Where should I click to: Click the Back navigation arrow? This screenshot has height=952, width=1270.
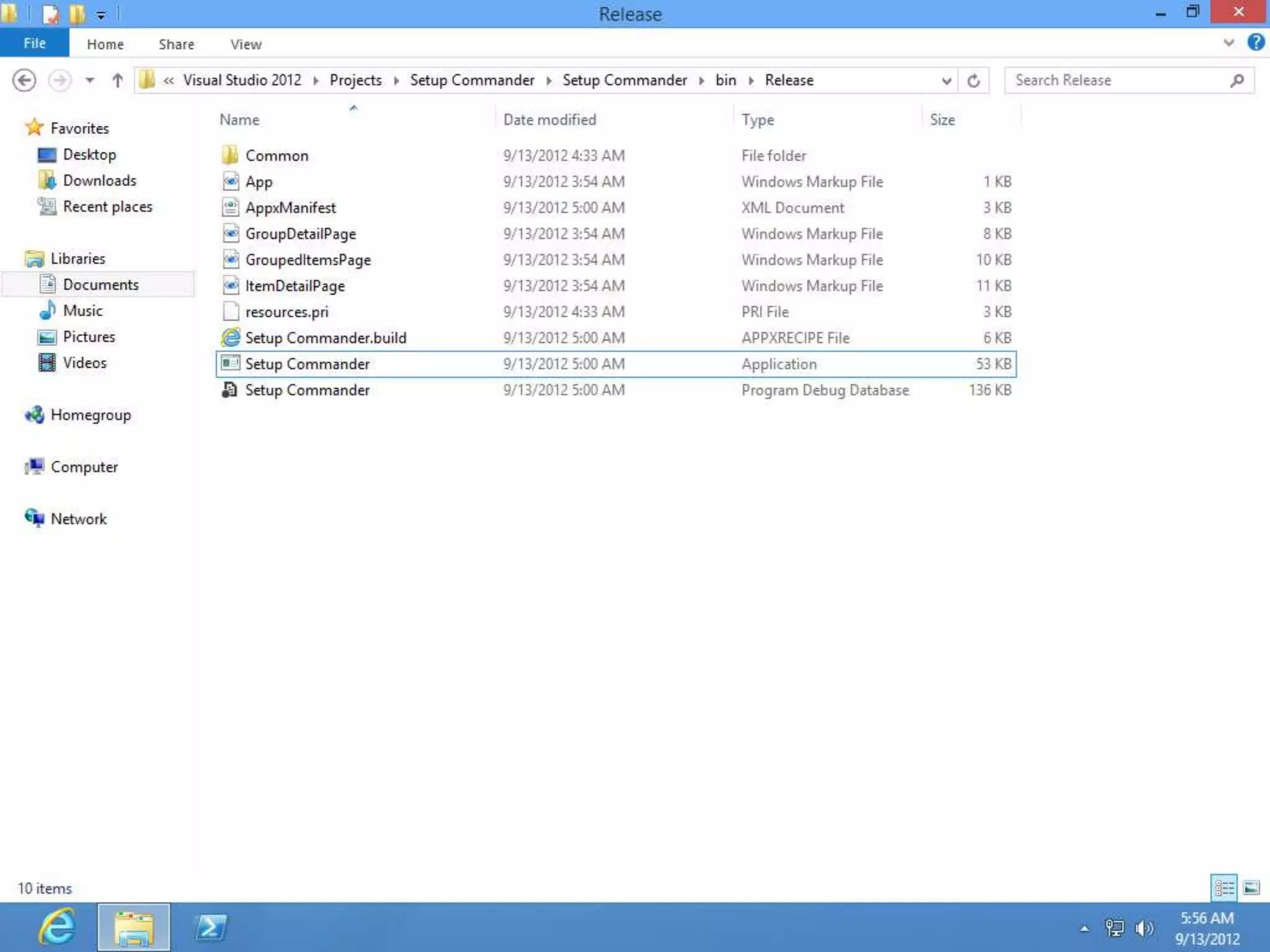tap(24, 81)
